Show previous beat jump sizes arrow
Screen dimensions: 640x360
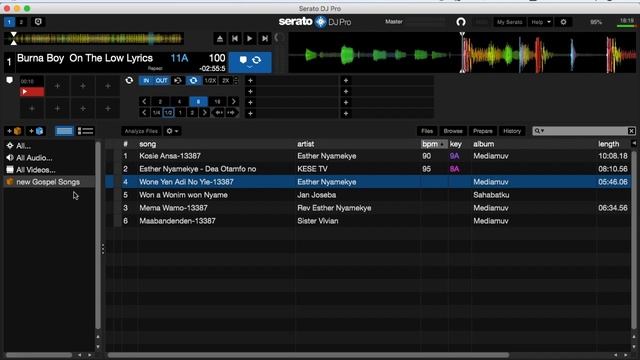(144, 113)
